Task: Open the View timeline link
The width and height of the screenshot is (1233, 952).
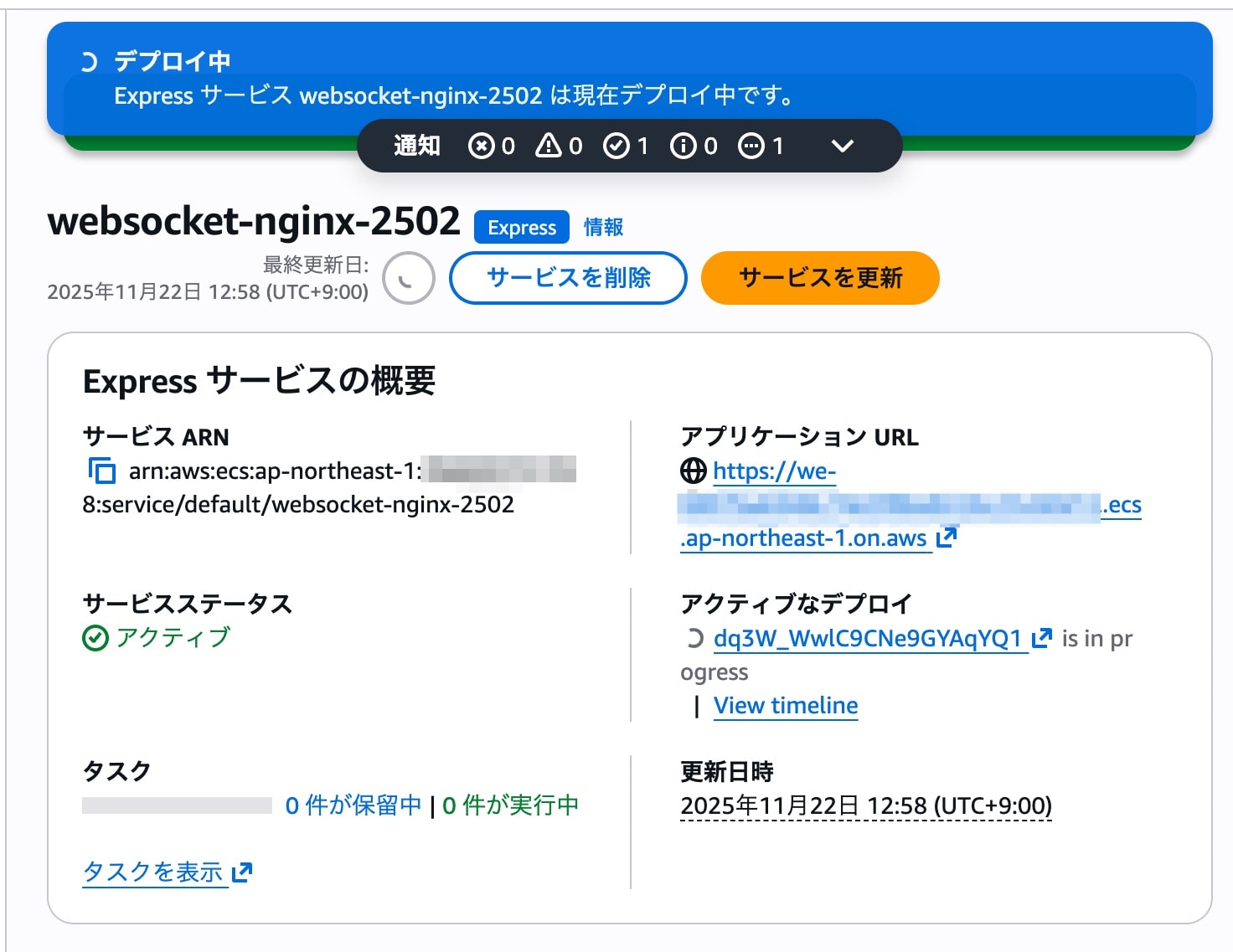Action: 784,705
